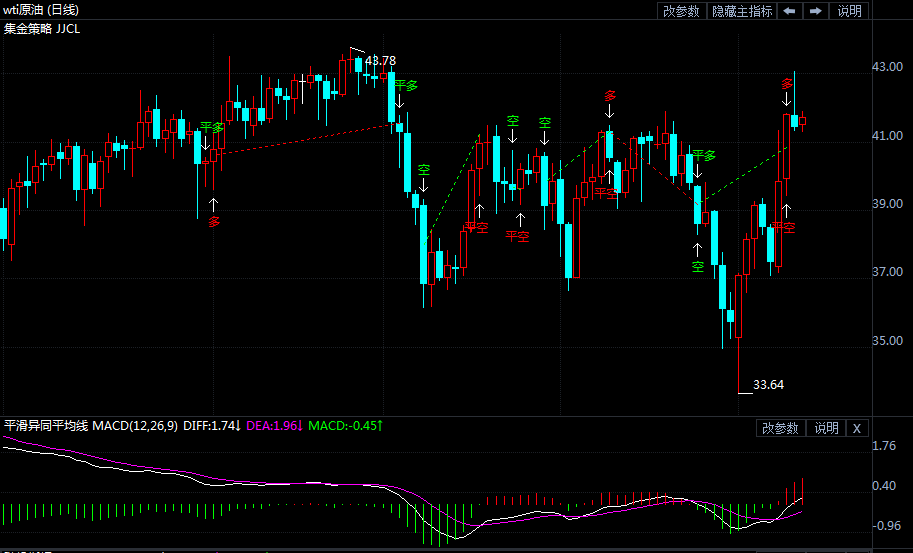Select the magenta DEA:1.96 value label
Screen dimensions: 913x553
click(x=274, y=426)
